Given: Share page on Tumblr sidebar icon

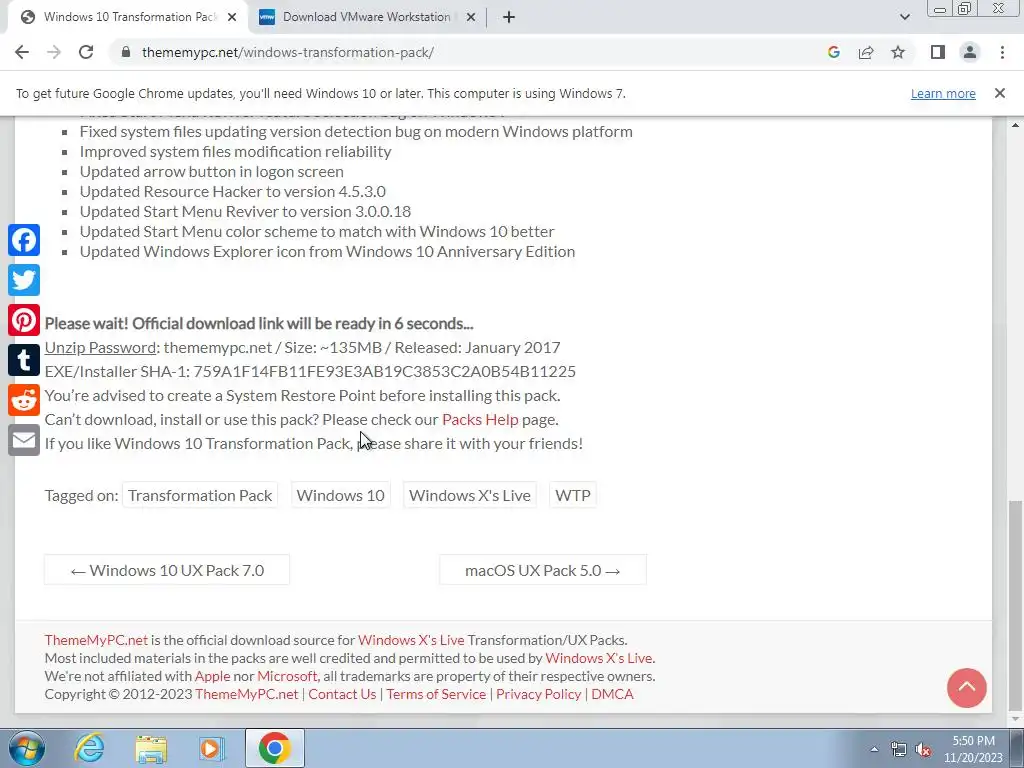Looking at the screenshot, I should click(24, 360).
